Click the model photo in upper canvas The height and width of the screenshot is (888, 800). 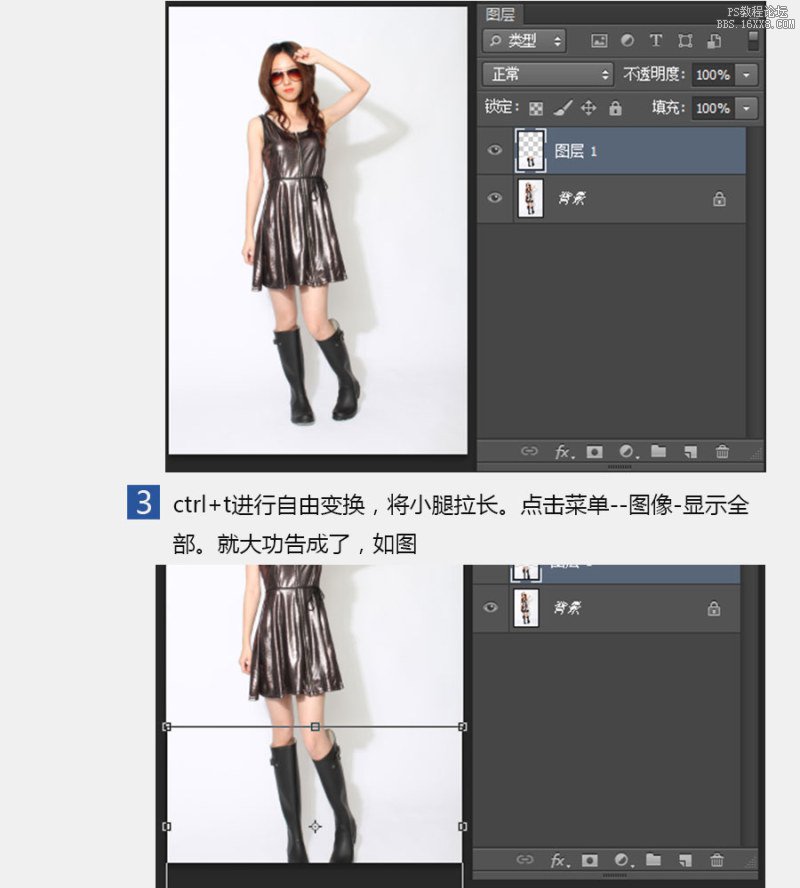tap(318, 230)
